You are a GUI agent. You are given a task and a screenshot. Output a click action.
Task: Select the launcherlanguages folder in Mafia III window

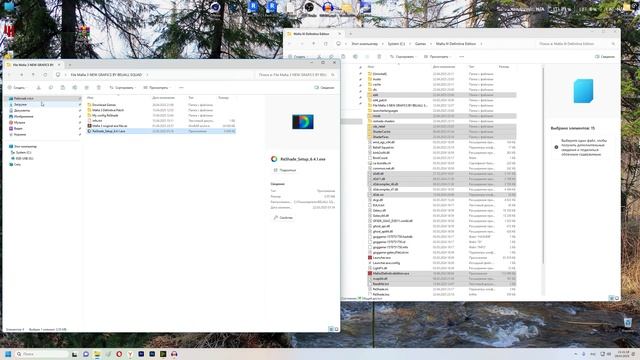tap(442, 111)
